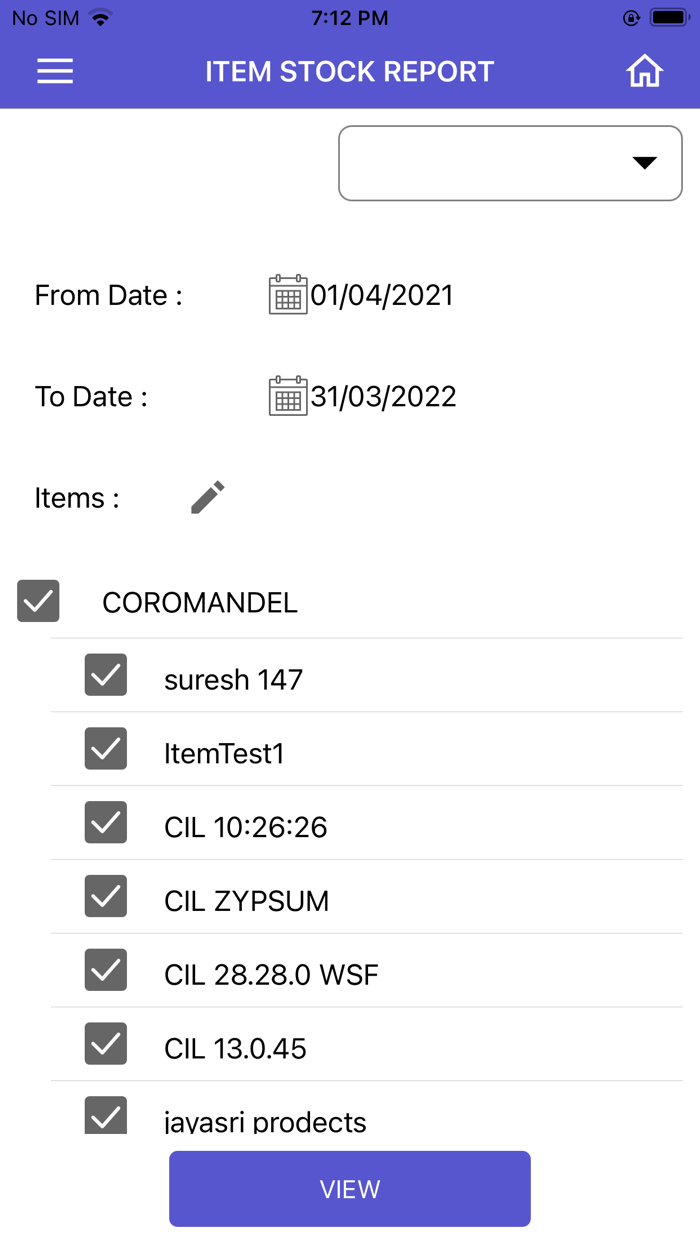Uncheck the CIL 13.0.45 item
This screenshot has width=700, height=1244.
[x=105, y=1044]
